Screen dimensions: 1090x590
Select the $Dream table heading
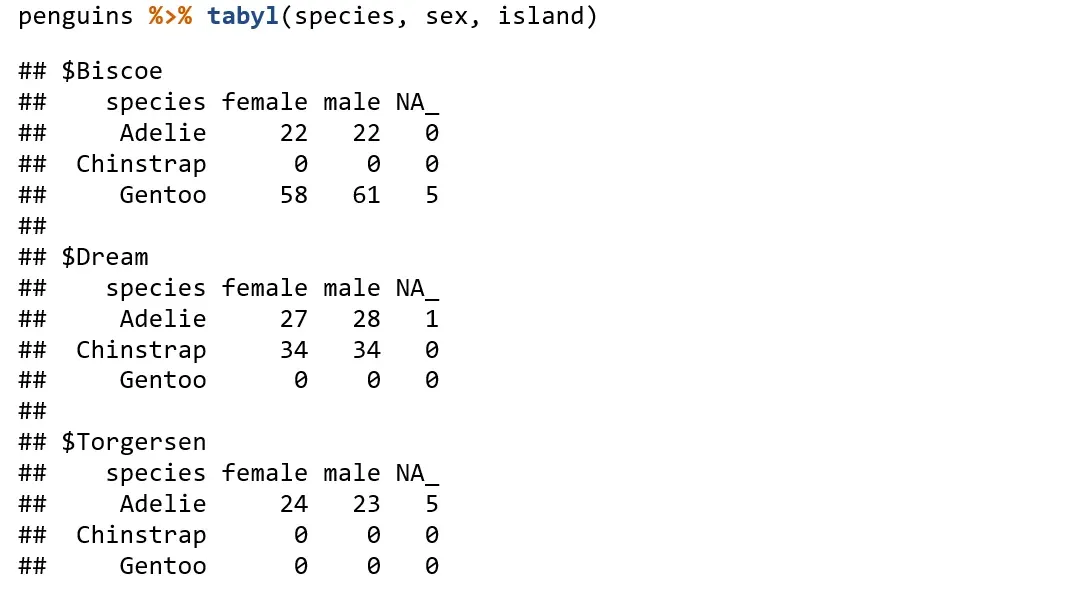(x=104, y=257)
